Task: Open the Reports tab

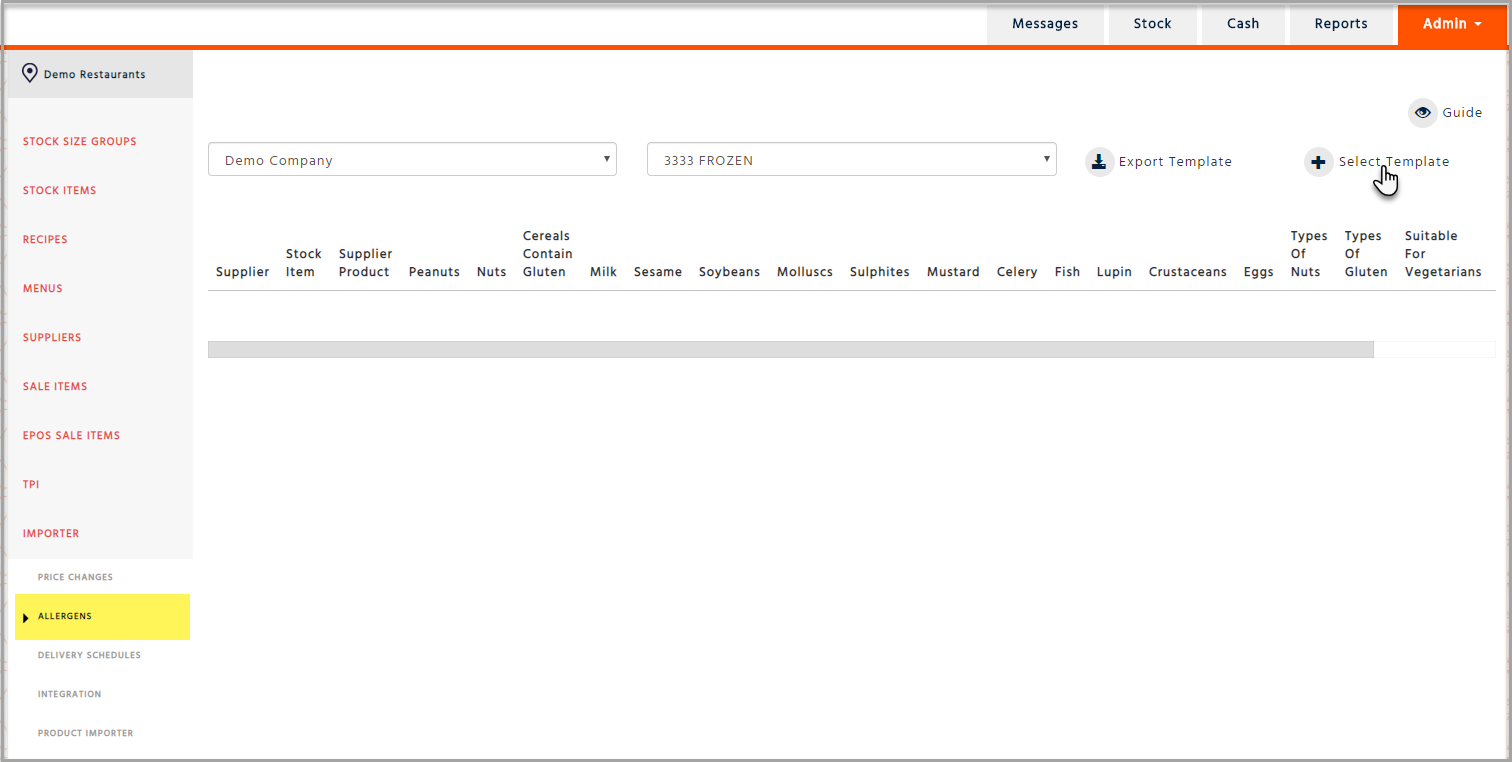Action: [x=1341, y=24]
